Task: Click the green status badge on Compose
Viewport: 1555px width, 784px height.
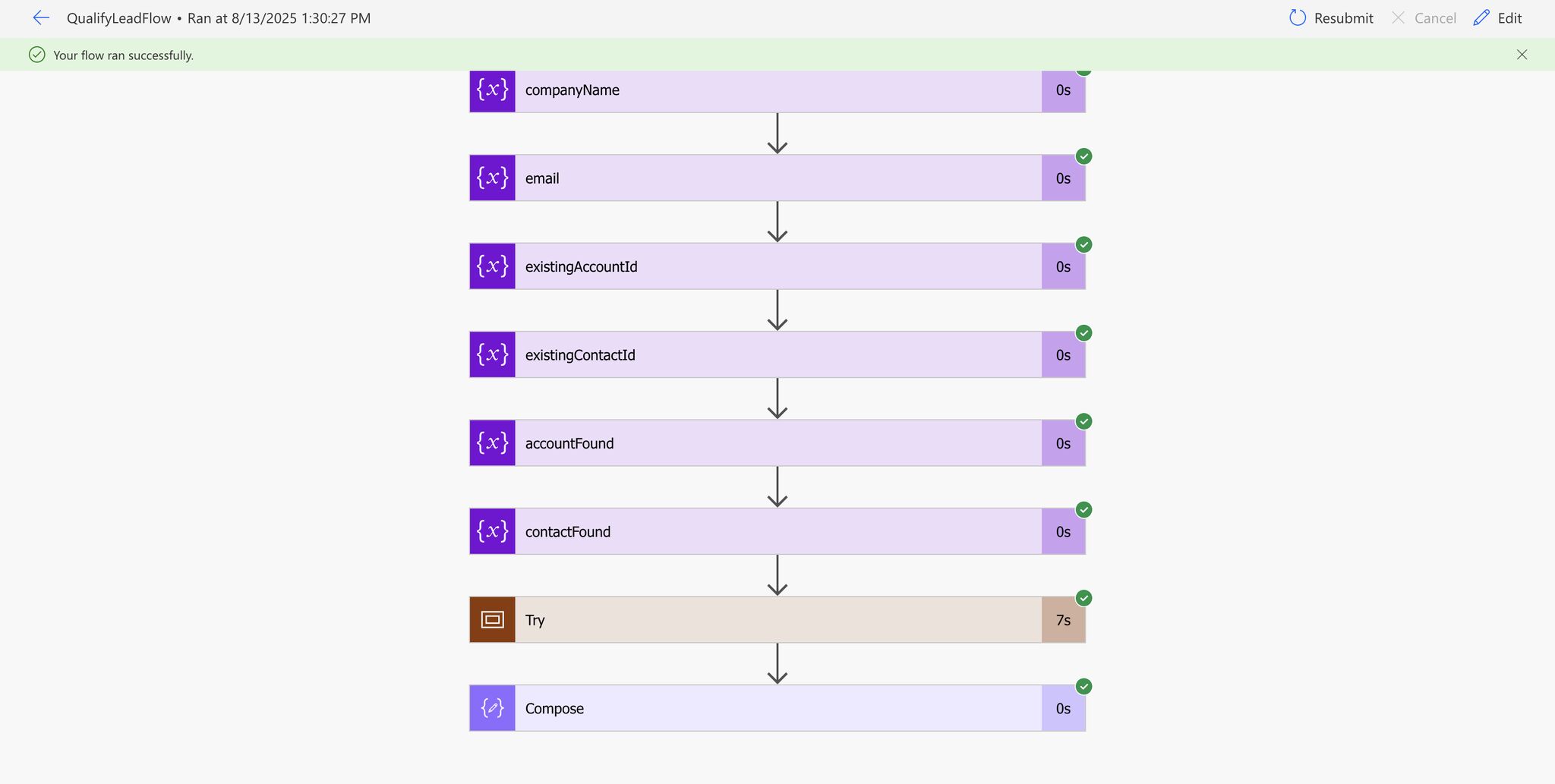Action: click(x=1084, y=686)
